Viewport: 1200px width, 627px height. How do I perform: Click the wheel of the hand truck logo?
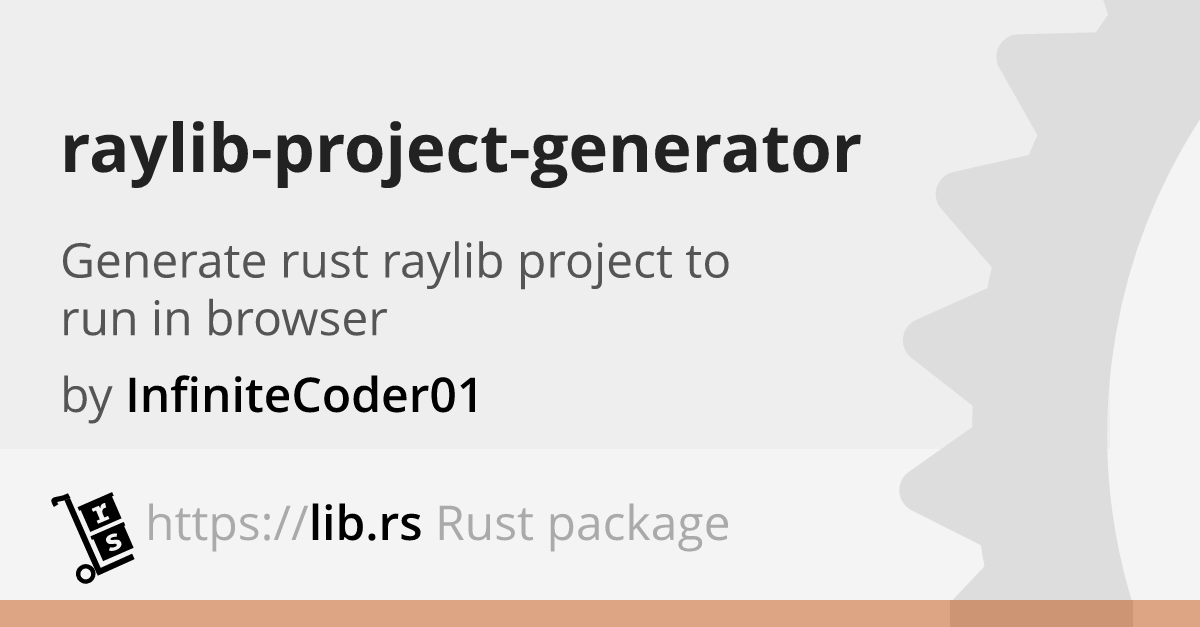click(86, 573)
